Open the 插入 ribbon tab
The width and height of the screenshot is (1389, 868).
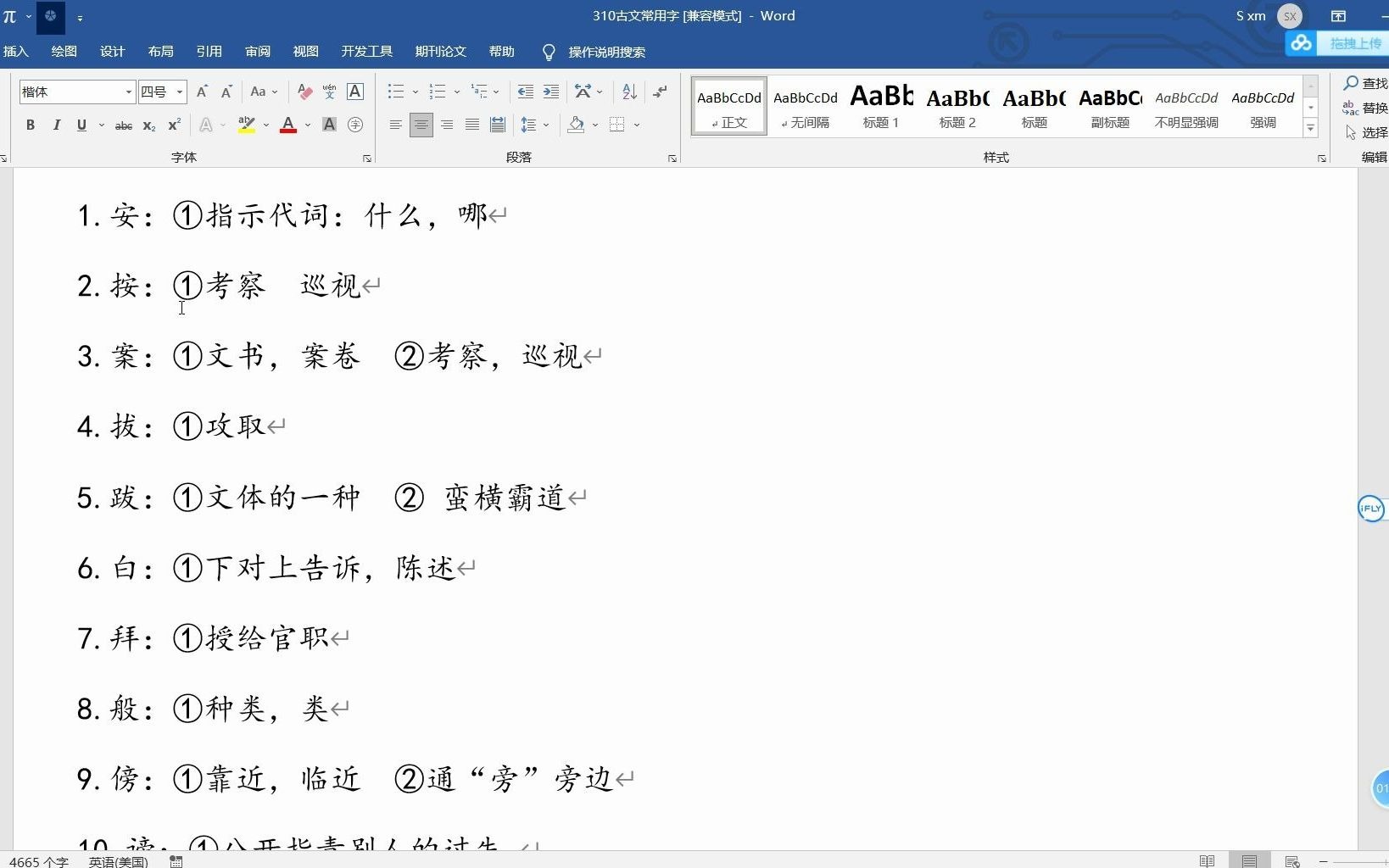coord(16,52)
